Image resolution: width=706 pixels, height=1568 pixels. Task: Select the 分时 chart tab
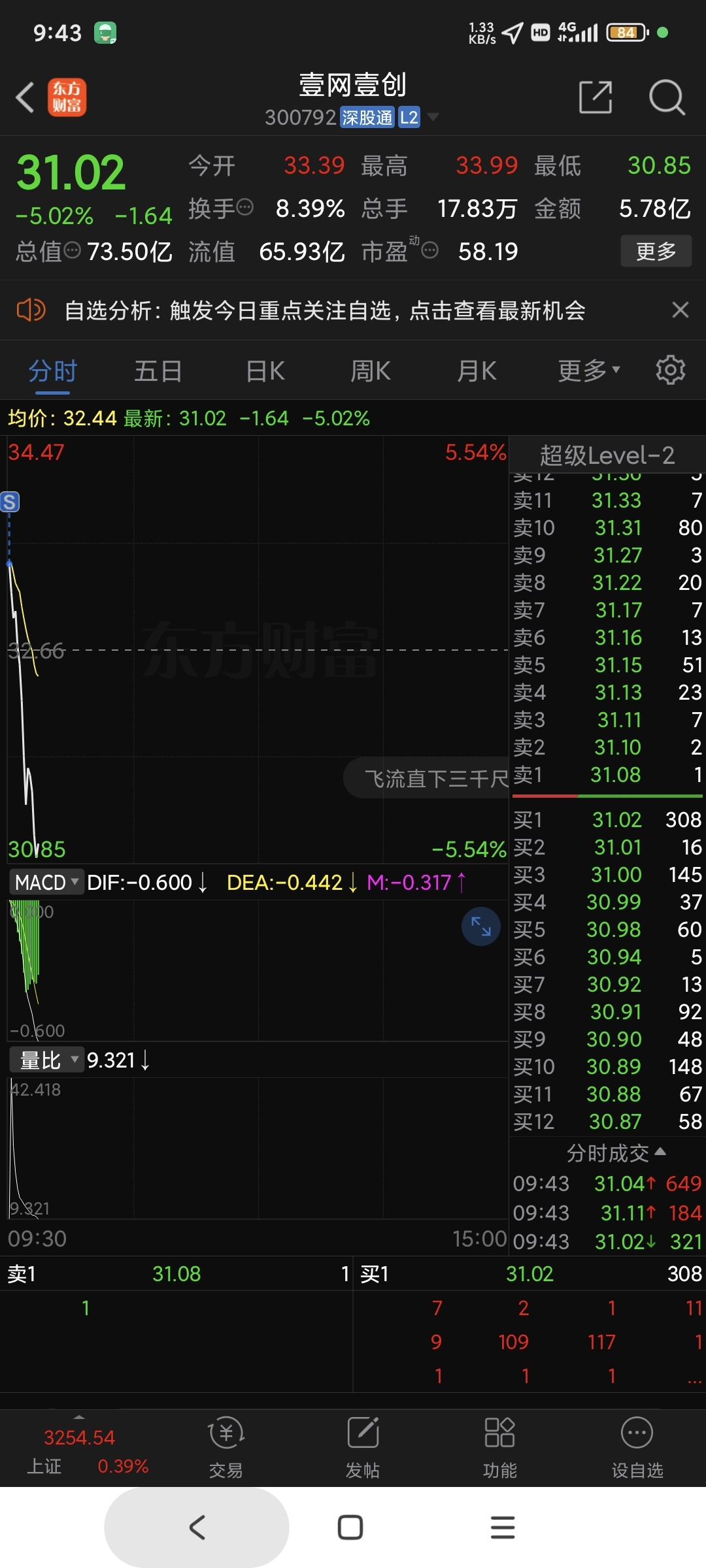pyautogui.click(x=53, y=371)
